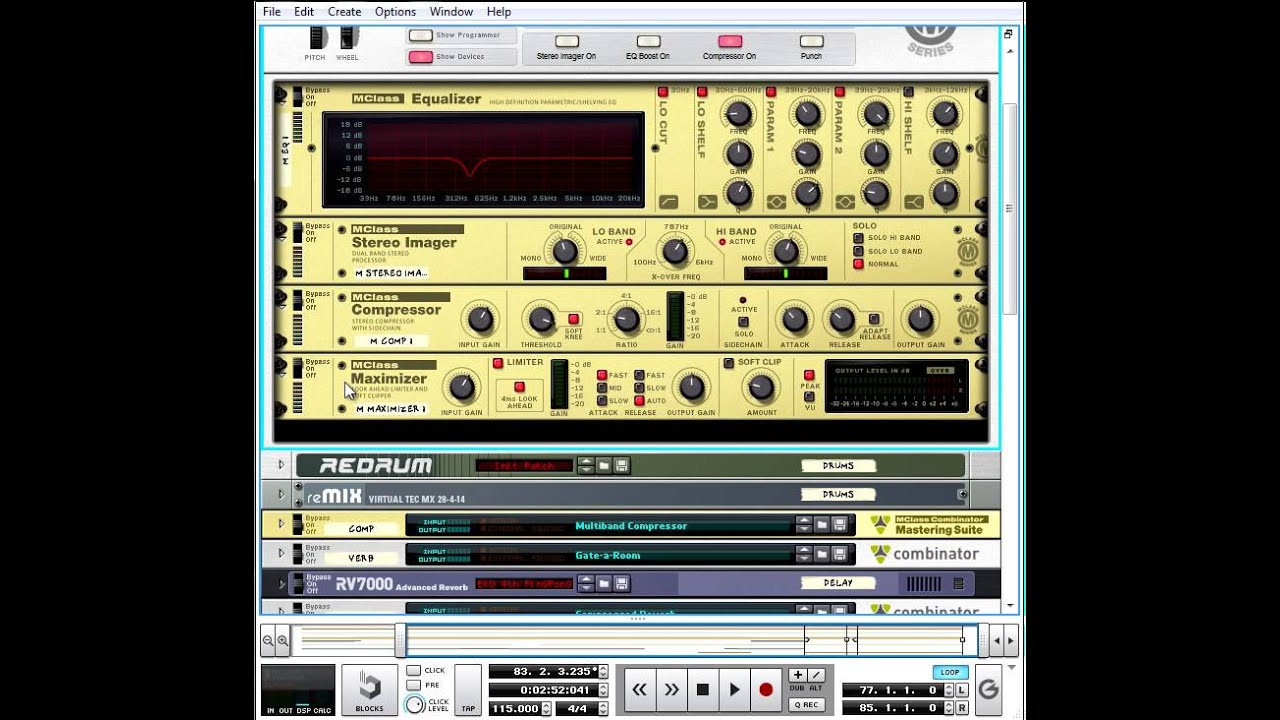Screen dimensions: 1280x720
Task: Toggle the Maximizer Limiter button
Action: 498,363
